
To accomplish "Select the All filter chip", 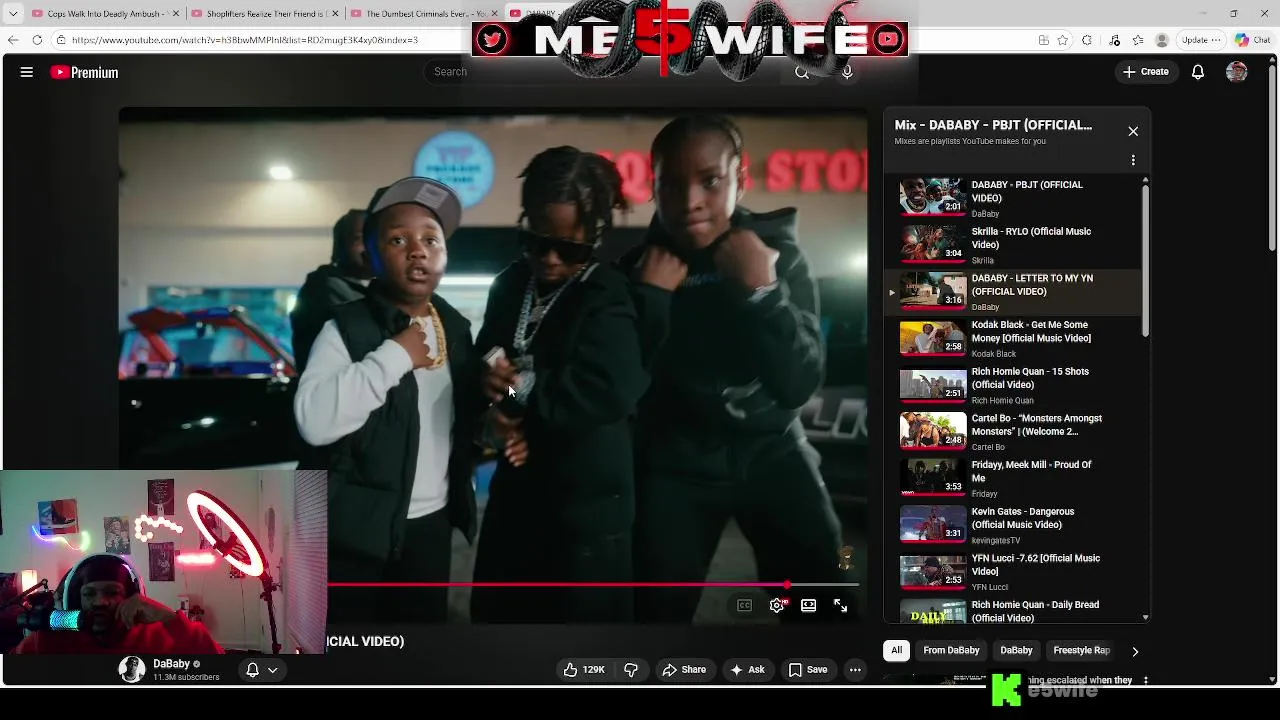I will 897,650.
